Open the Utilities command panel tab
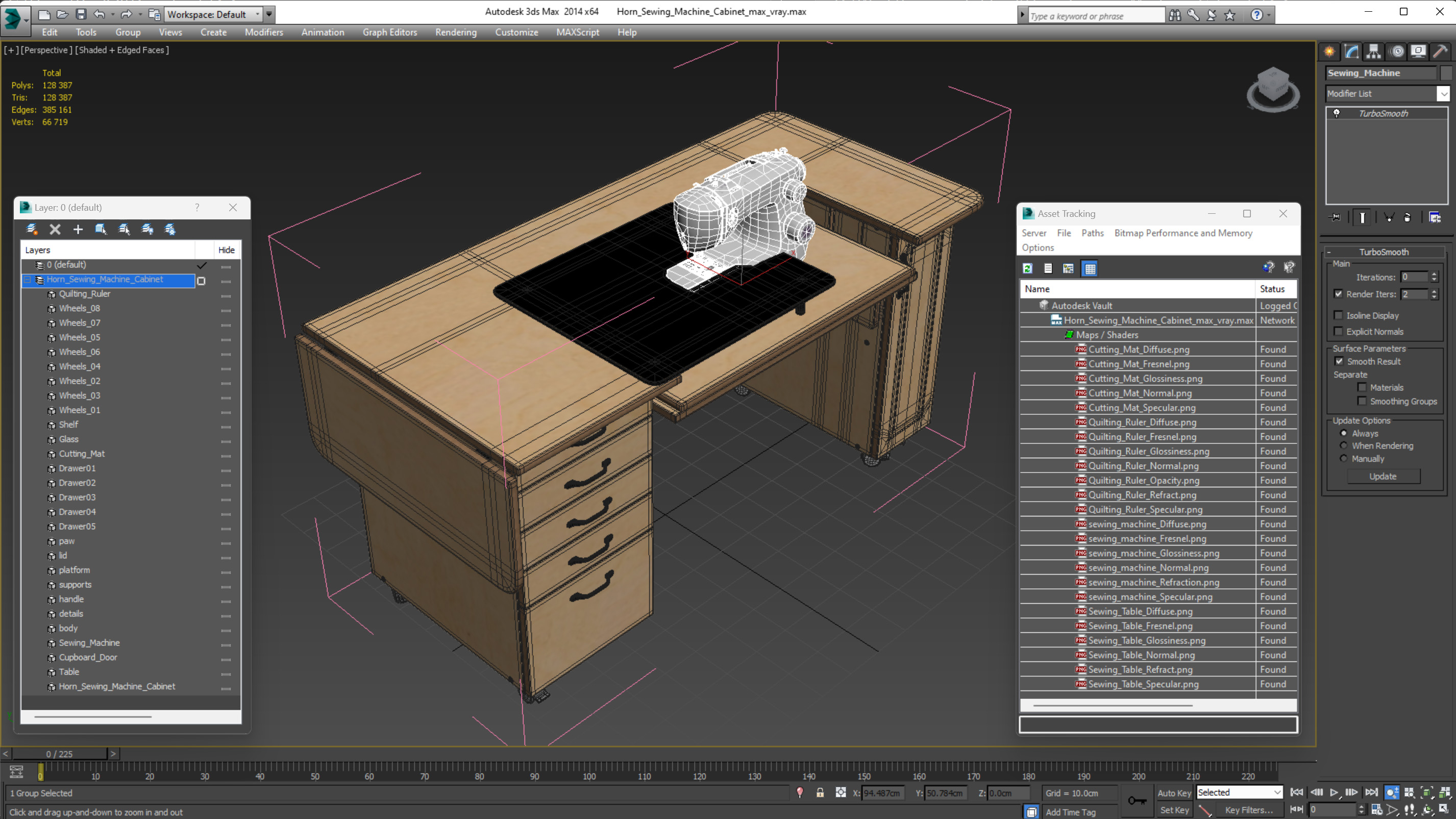 point(1440,52)
